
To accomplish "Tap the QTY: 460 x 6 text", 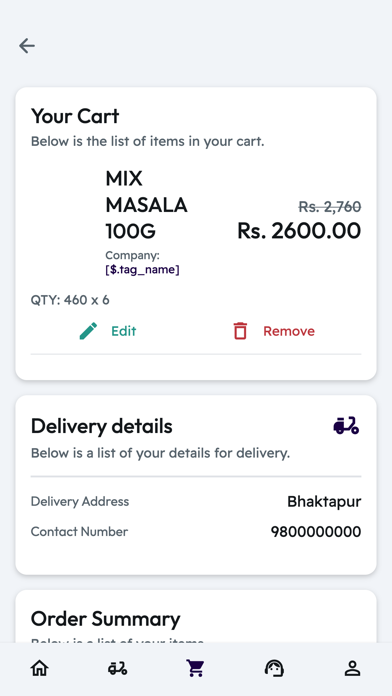I will pos(70,300).
